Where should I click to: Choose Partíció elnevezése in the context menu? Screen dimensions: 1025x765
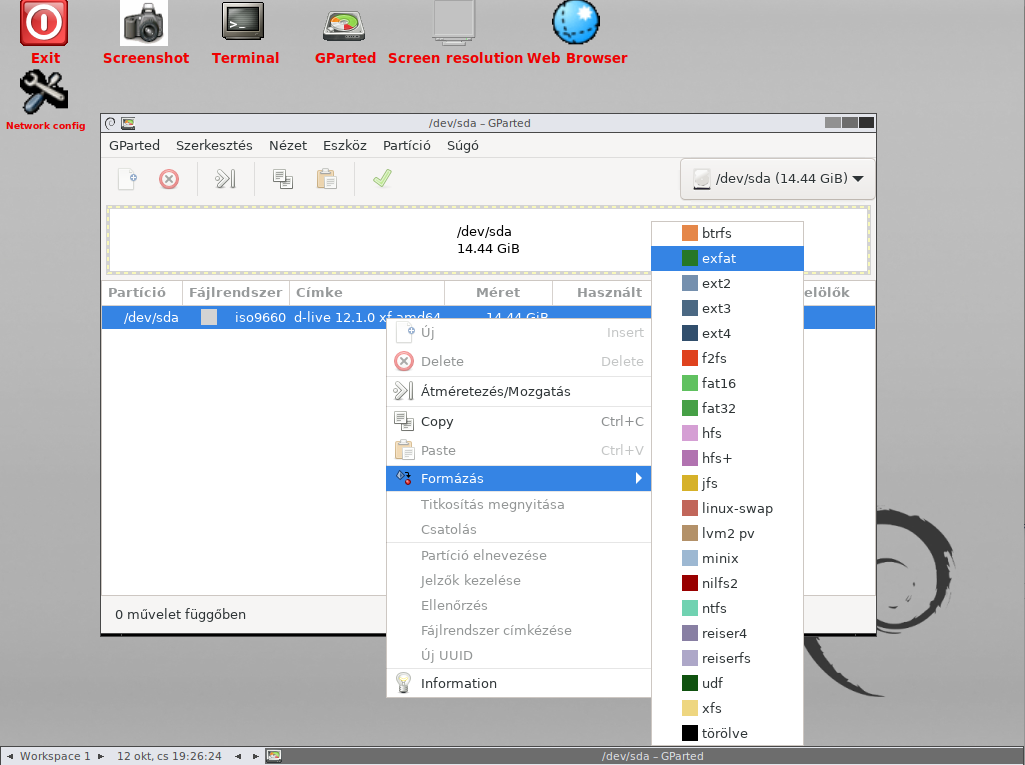(x=518, y=555)
